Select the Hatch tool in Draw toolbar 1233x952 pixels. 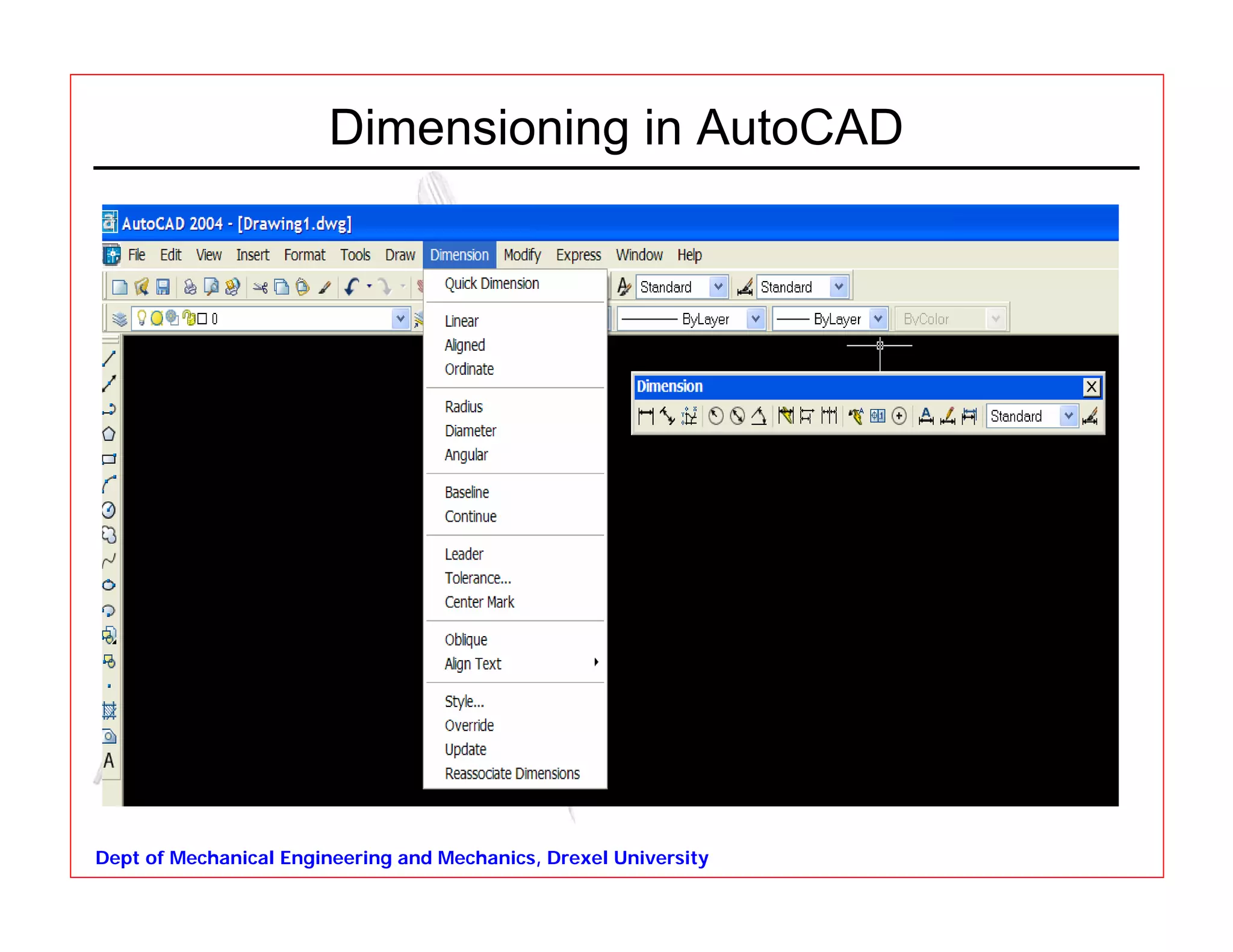pos(109,711)
